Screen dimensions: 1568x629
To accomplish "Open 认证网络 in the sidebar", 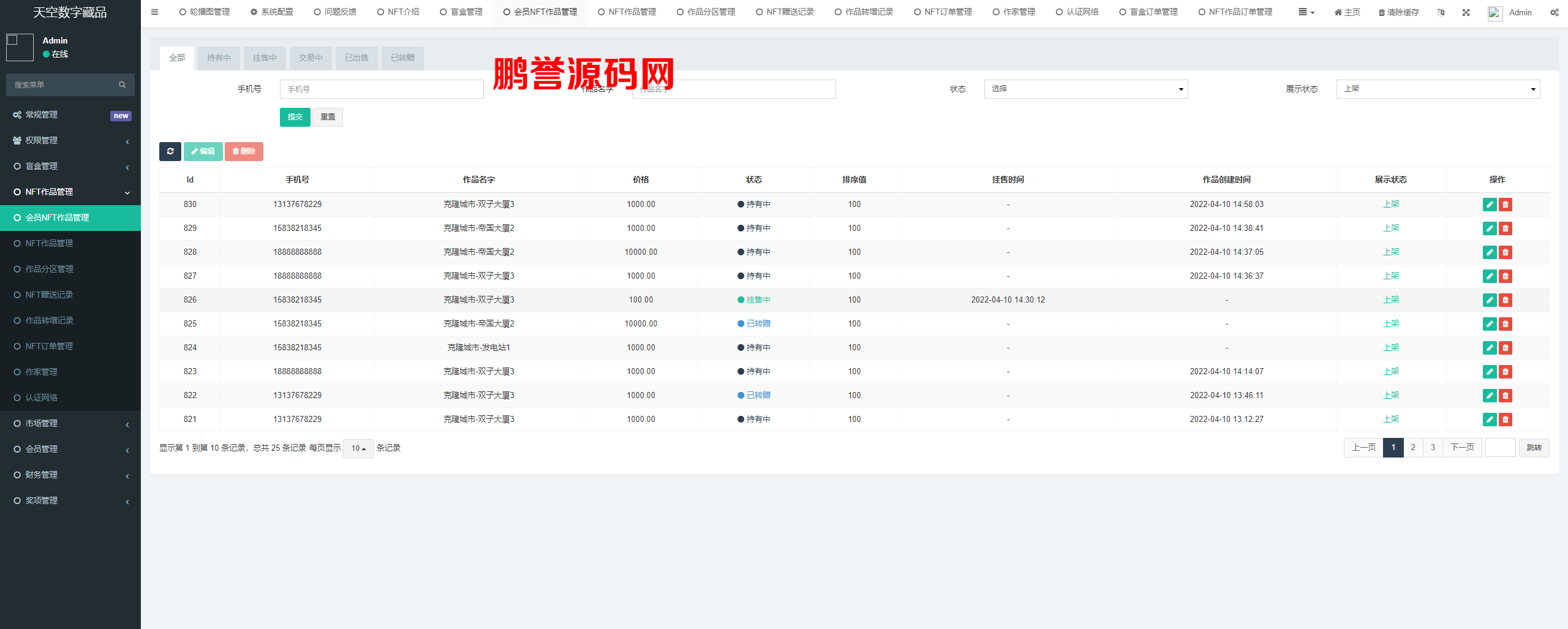I will click(70, 397).
